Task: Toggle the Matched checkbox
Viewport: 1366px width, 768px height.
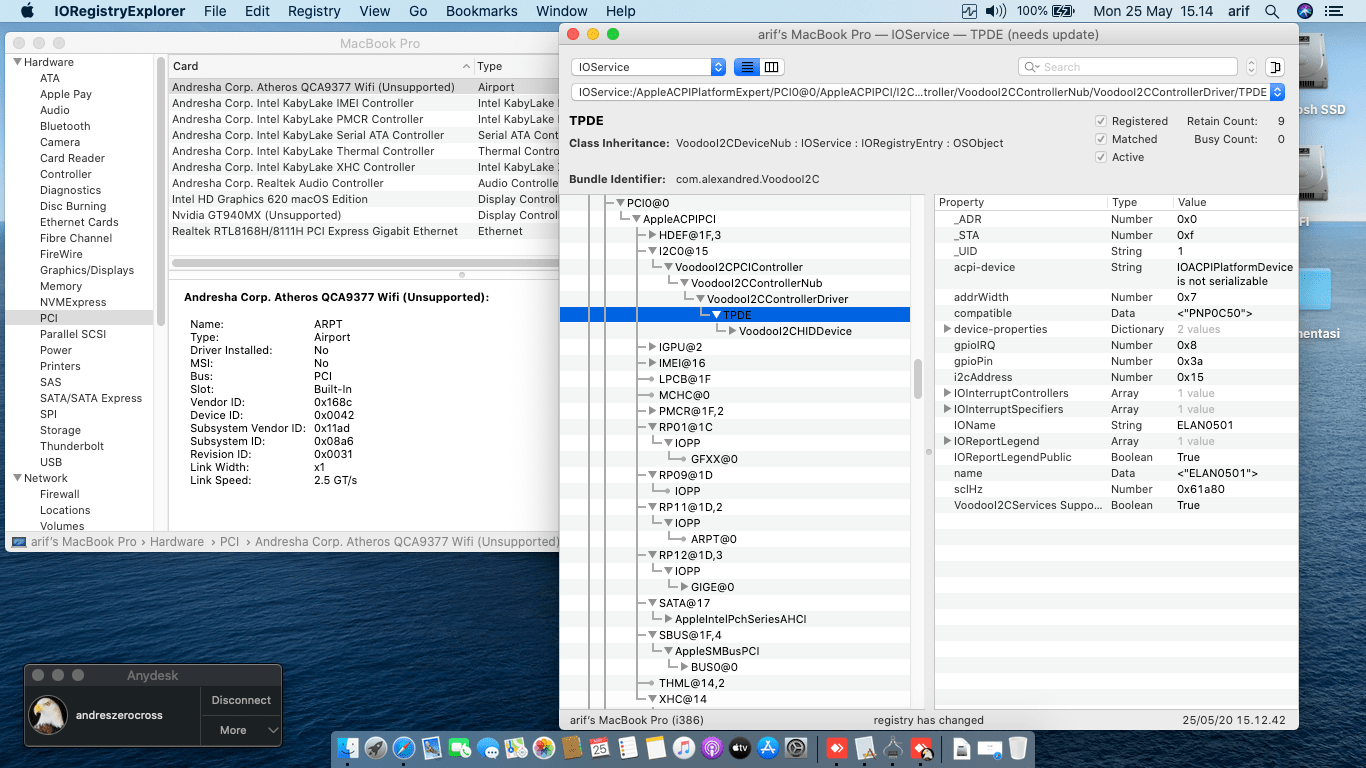Action: coord(1101,139)
